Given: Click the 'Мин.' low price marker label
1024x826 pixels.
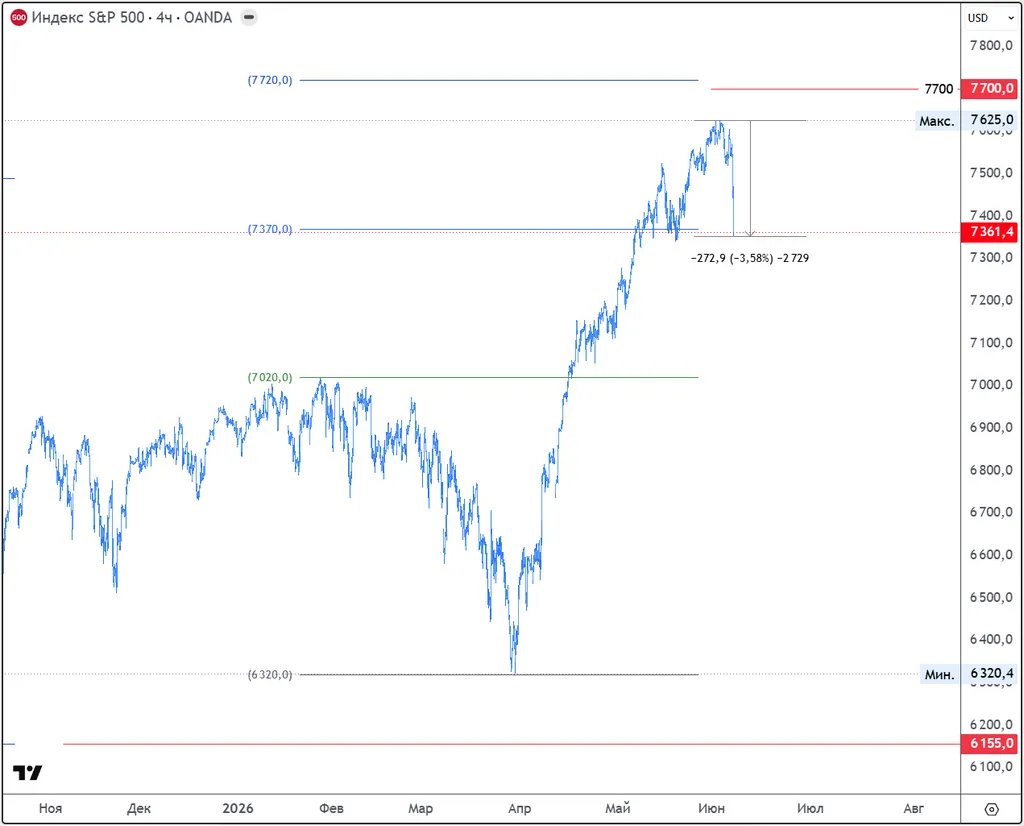Looking at the screenshot, I should click(x=939, y=675).
